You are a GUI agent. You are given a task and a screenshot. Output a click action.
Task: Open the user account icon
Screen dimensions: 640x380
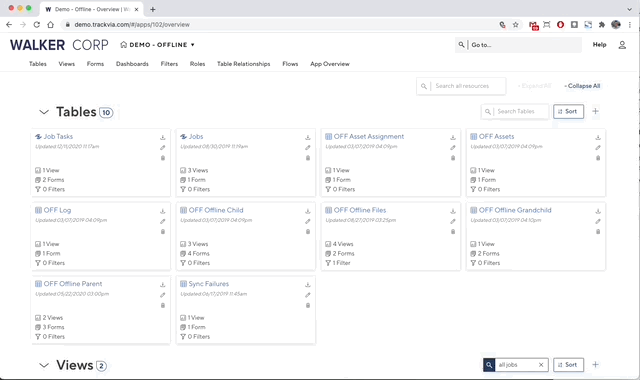coord(622,45)
